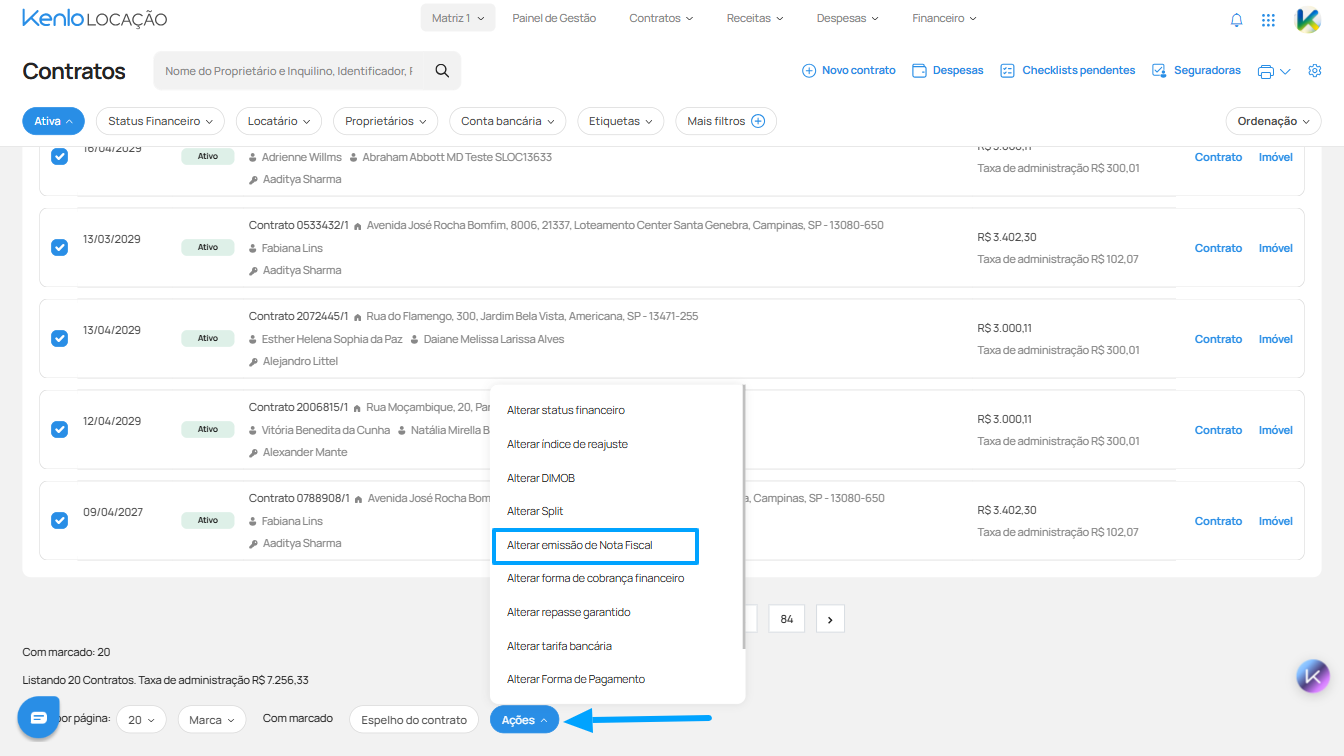The height and width of the screenshot is (756, 1344).
Task: Open Ordenação dropdown
Action: (x=1273, y=121)
